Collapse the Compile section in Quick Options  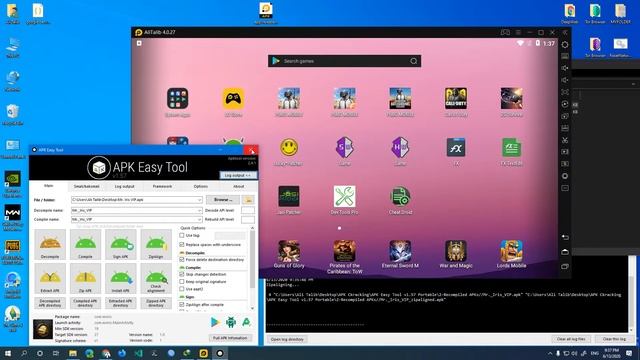click(x=182, y=268)
